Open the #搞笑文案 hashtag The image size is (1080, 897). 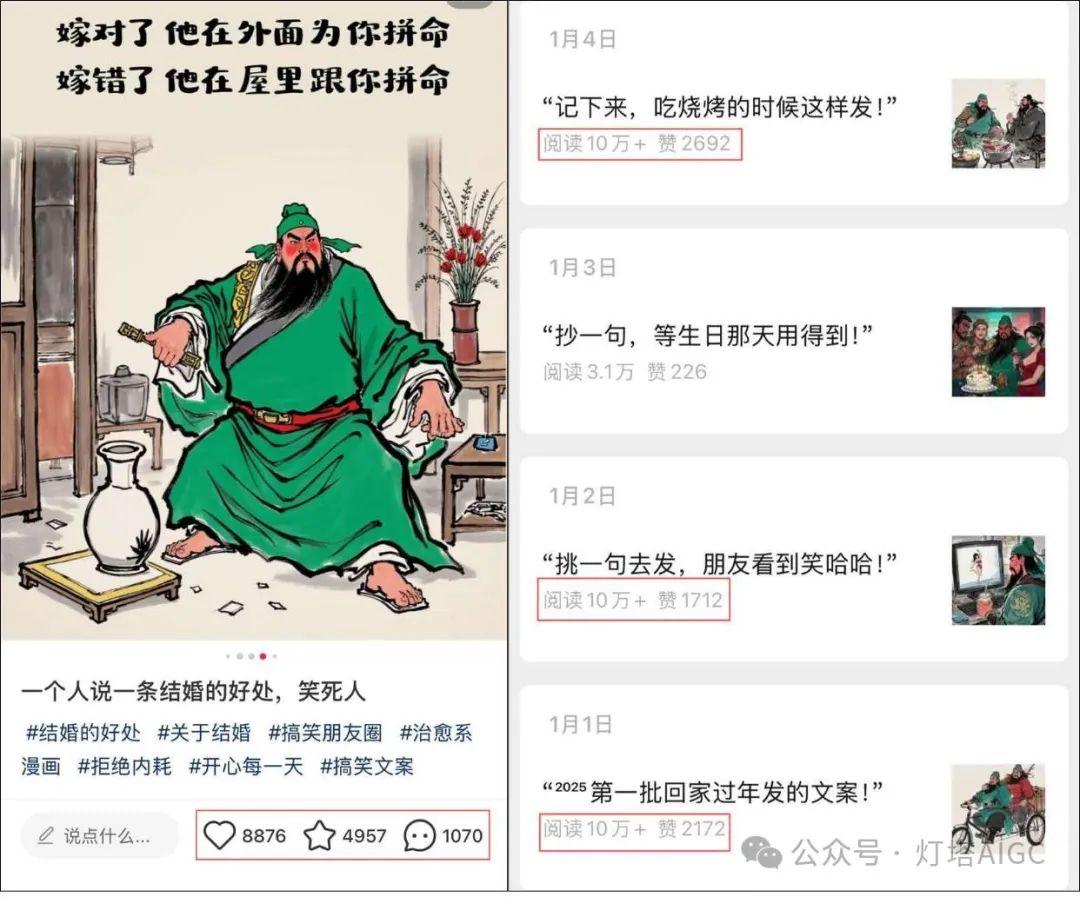coord(367,766)
